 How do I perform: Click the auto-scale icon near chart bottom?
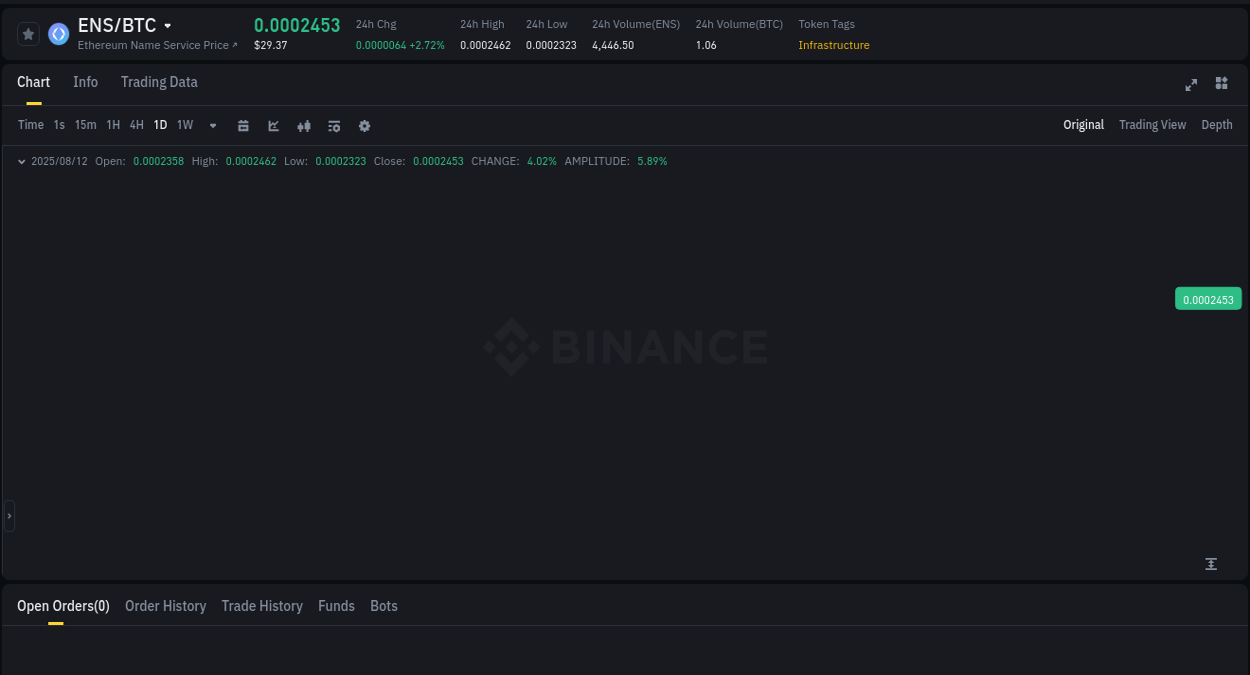tap(1211, 564)
